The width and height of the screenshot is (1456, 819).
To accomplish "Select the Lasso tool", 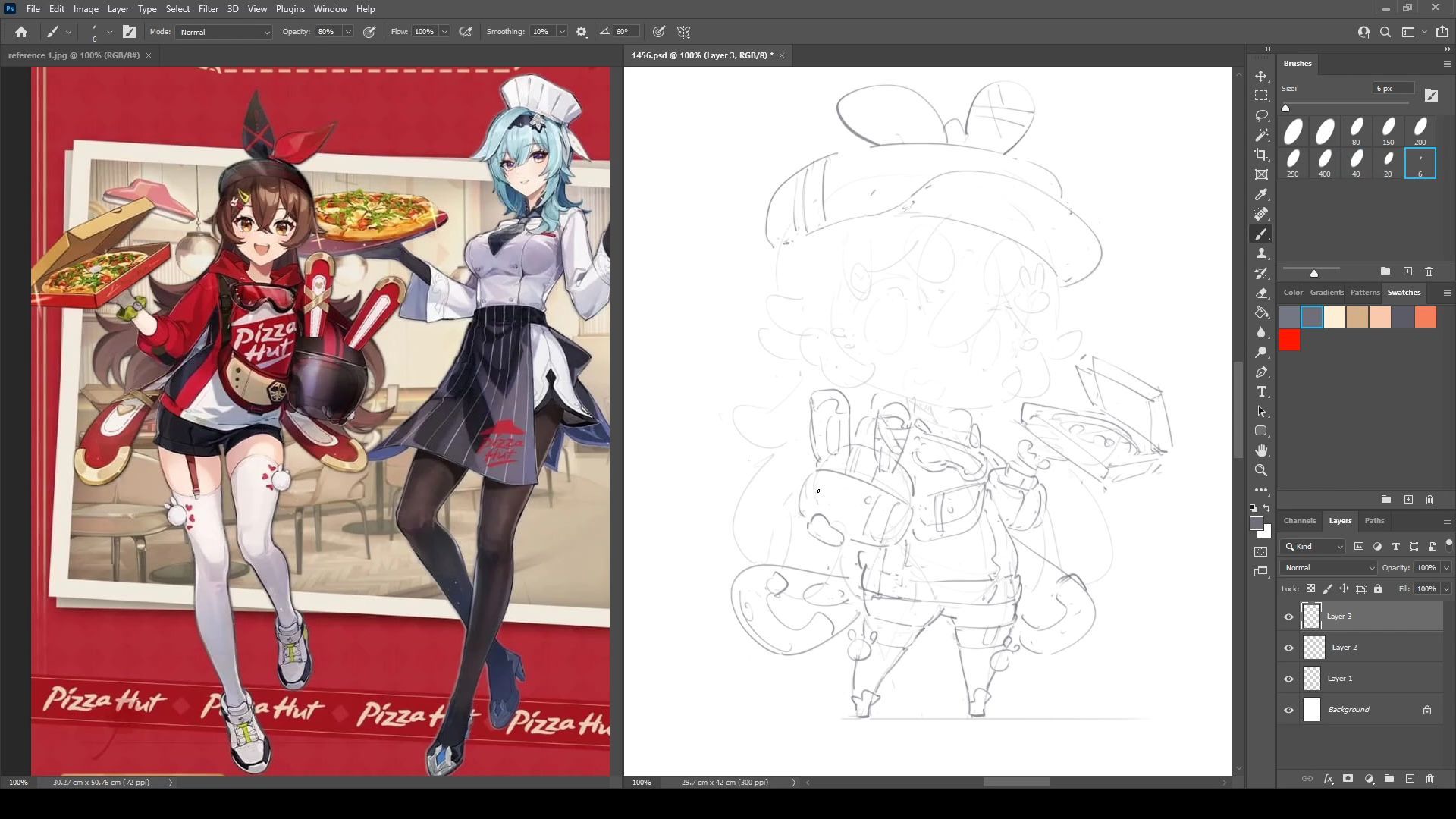I will pyautogui.click(x=1261, y=116).
